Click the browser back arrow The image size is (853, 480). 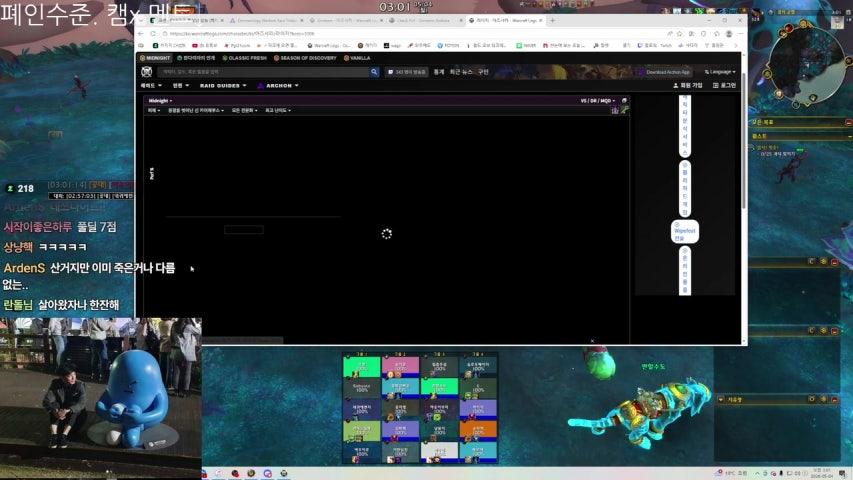141,34
